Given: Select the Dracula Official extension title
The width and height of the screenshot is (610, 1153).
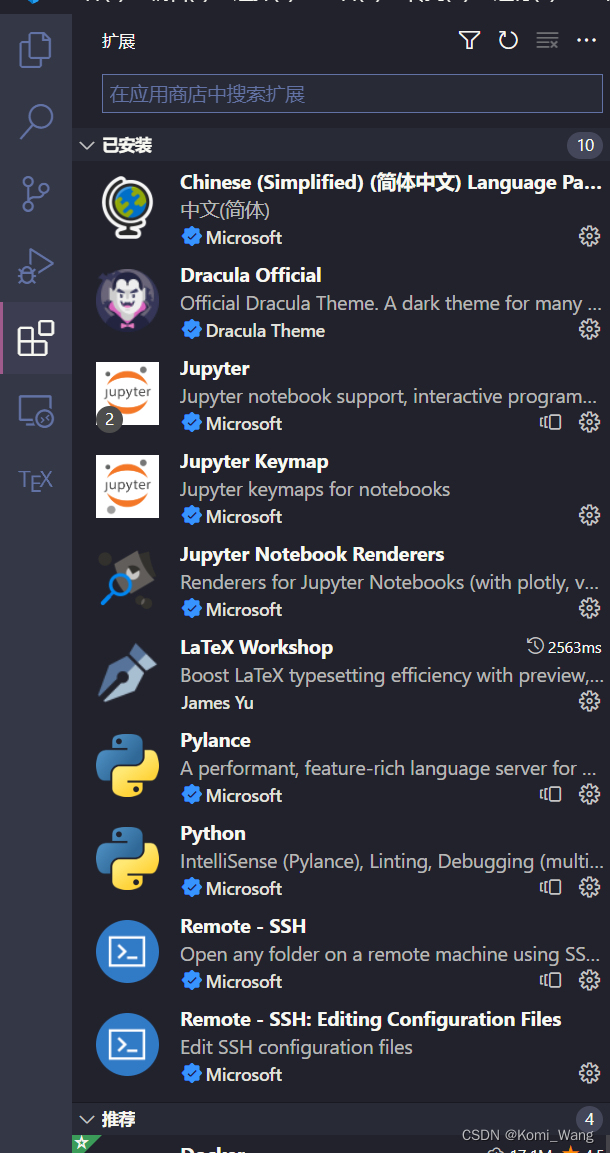Looking at the screenshot, I should [x=251, y=276].
